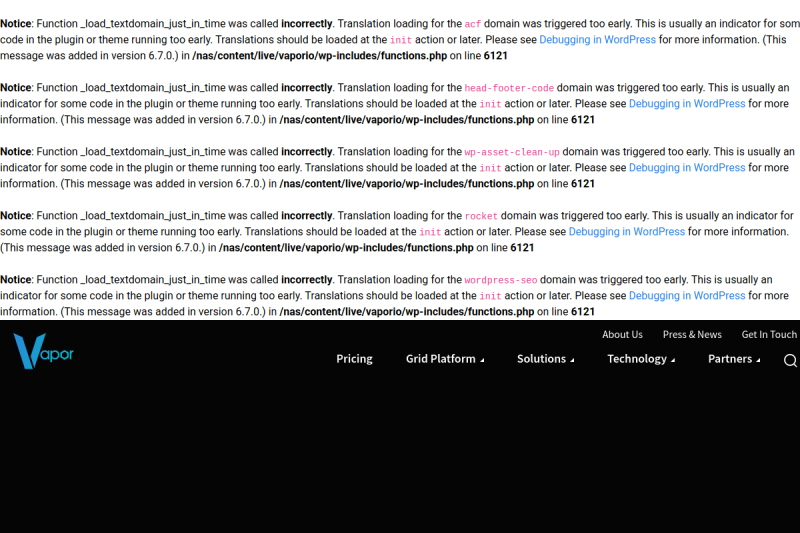Open Debugging in WordPress link in wordpress-seo notice
The height and width of the screenshot is (533, 800).
tap(687, 296)
